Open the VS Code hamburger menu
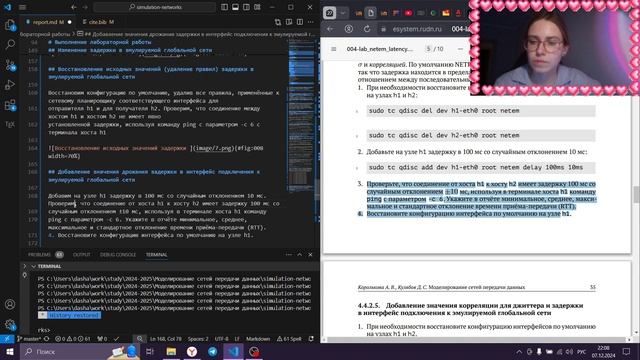 tap(22, 7)
